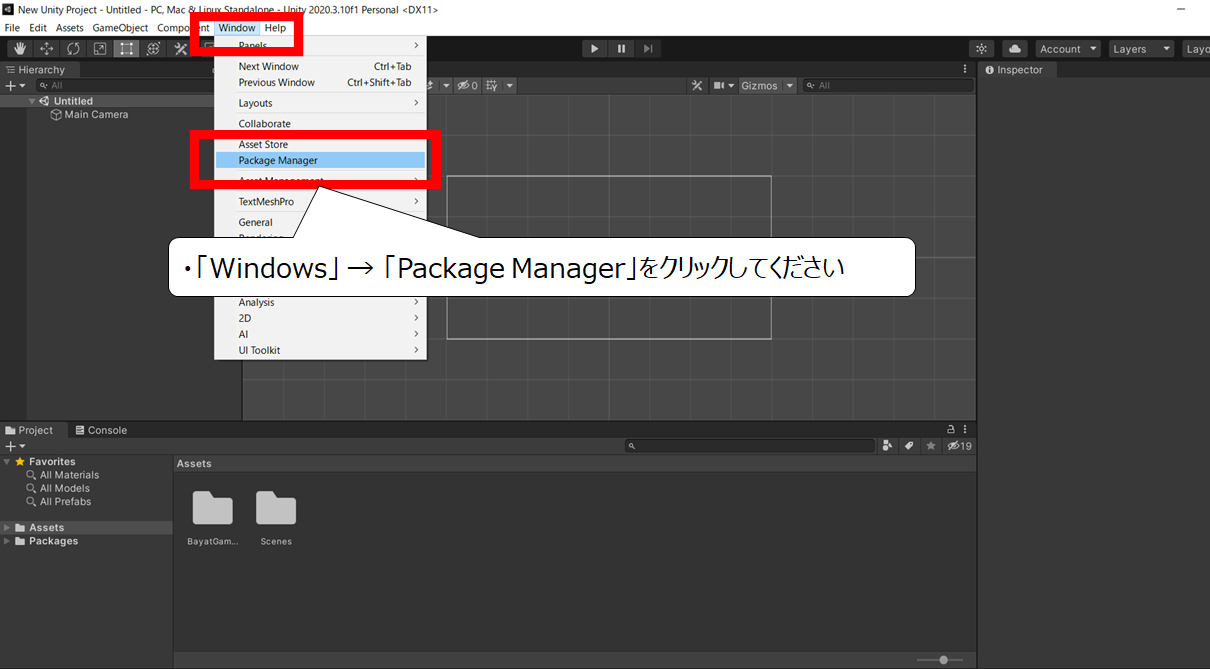The width and height of the screenshot is (1210, 669).
Task: Expand the Assets folder tree arrow
Action: [7, 528]
